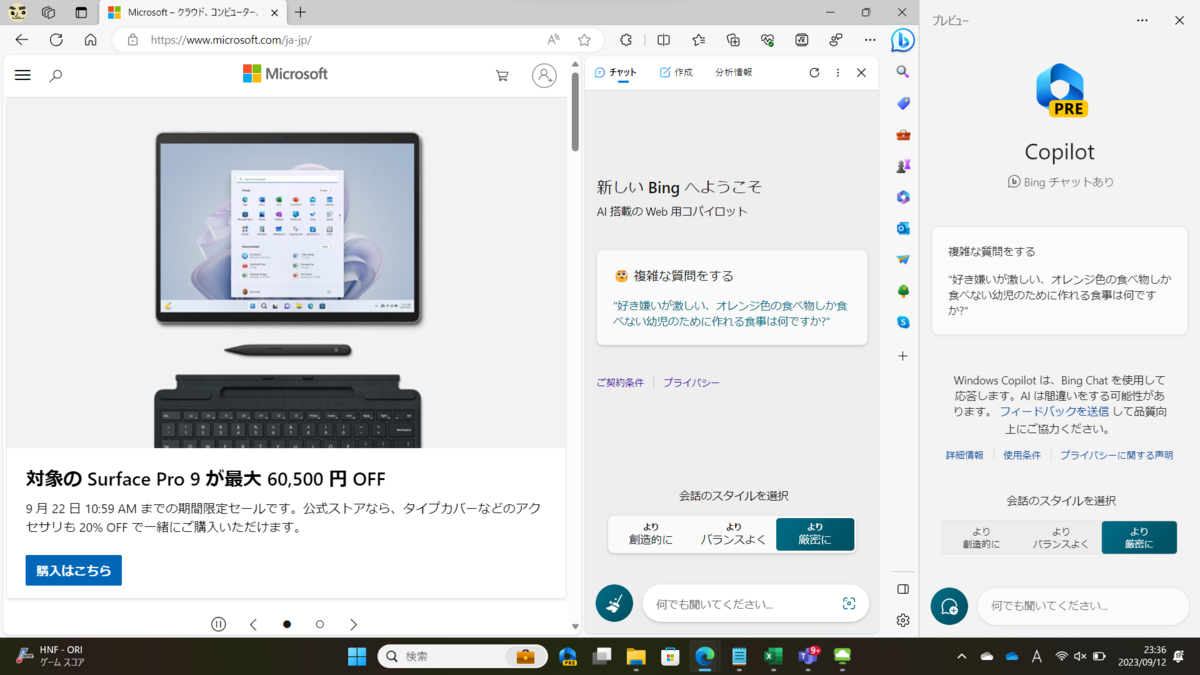Screen dimensions: 1200x675
Task: Go to Edge home page
Action: pos(90,40)
